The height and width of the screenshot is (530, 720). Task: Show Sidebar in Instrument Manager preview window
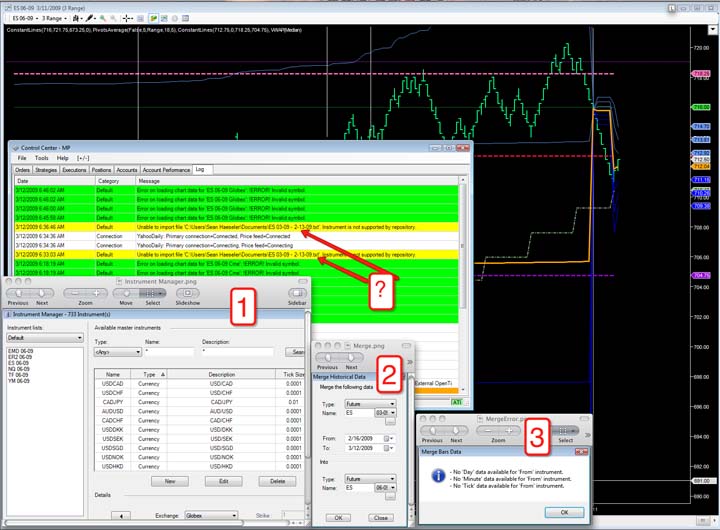(297, 293)
